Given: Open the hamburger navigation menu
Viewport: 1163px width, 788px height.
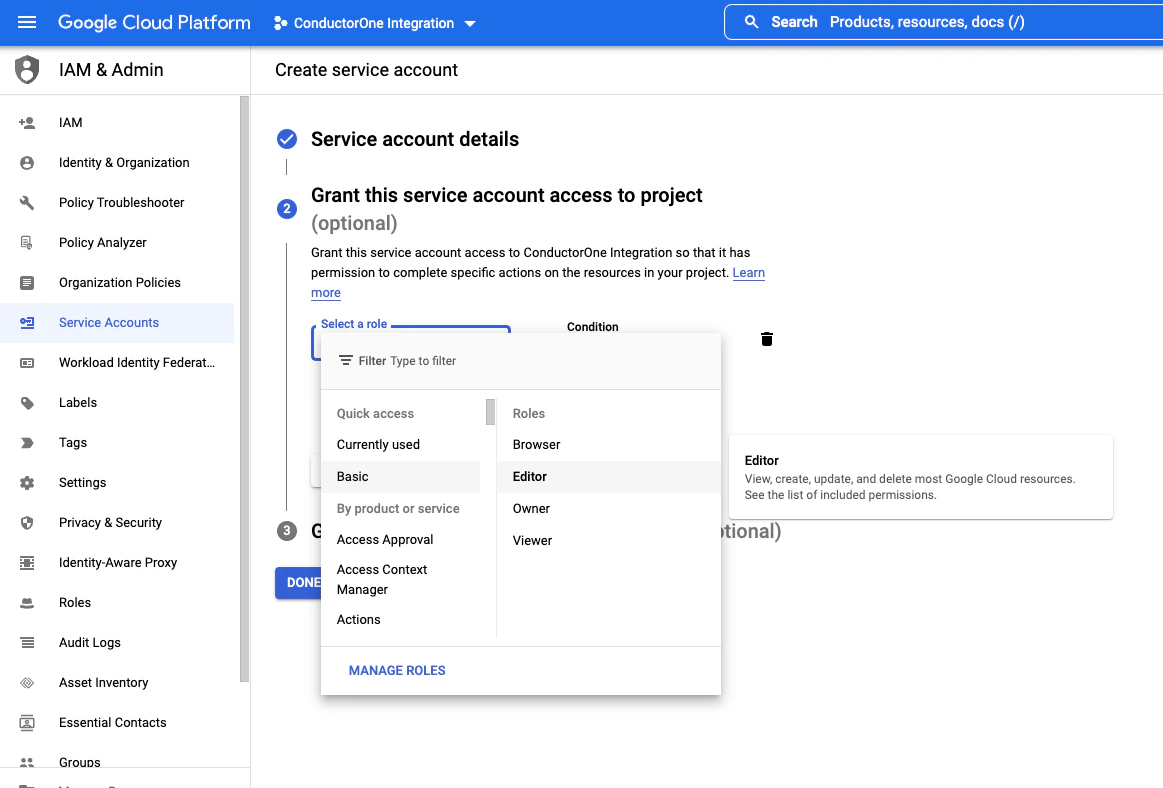Looking at the screenshot, I should (27, 22).
